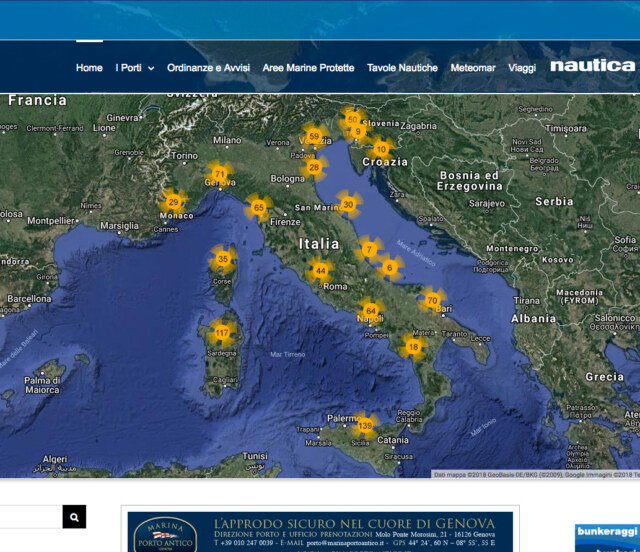Select the 71 cluster marker near Genova

tap(219, 174)
